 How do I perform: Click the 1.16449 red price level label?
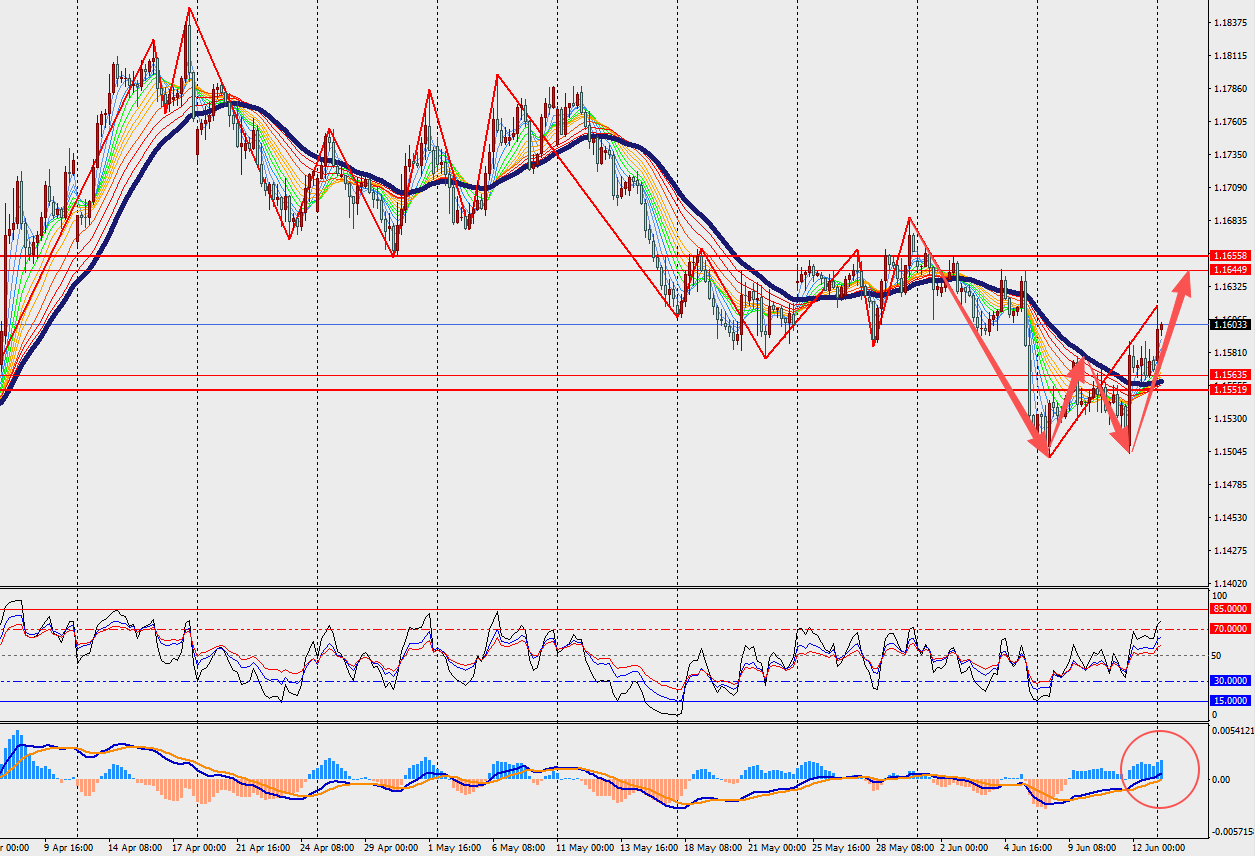[1228, 270]
